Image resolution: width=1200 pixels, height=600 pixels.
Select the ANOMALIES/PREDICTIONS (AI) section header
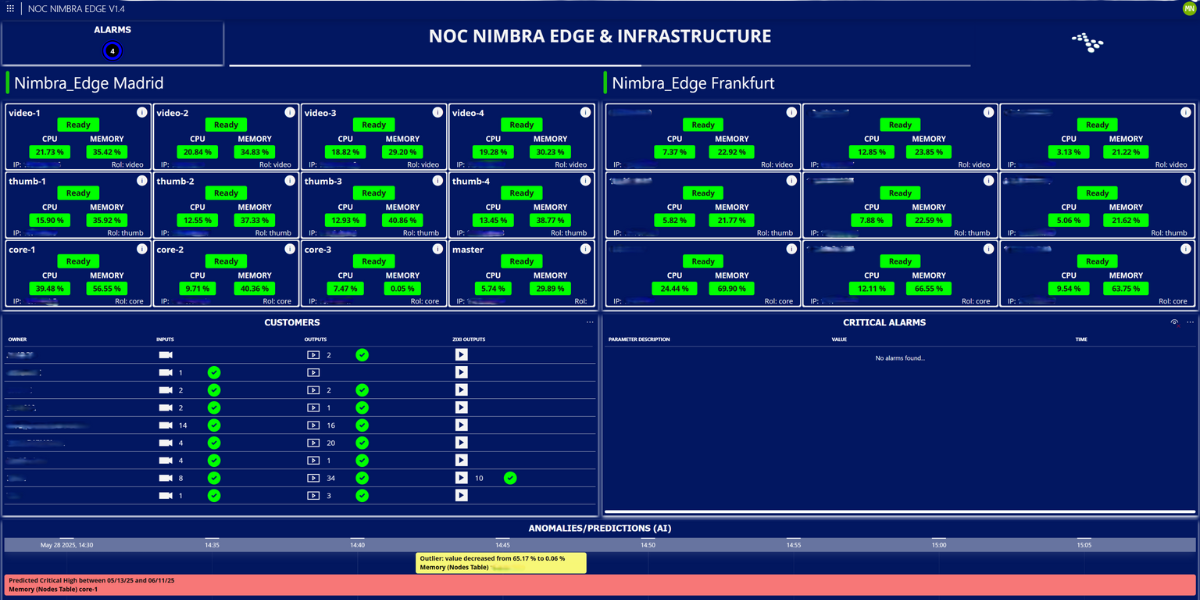pyautogui.click(x=600, y=528)
